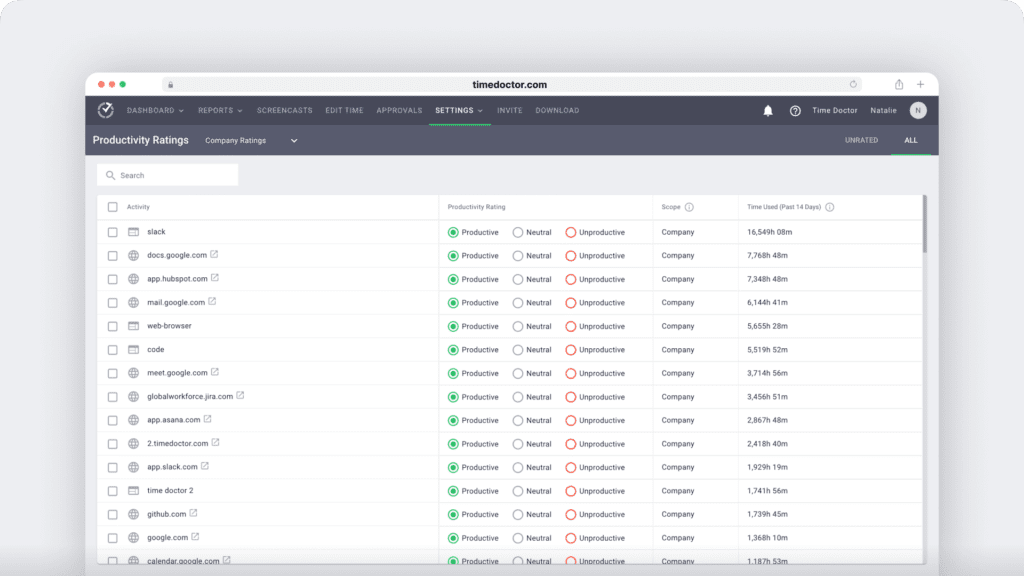The width and height of the screenshot is (1024, 576).
Task: Switch to the Unrated tab
Action: 861,140
